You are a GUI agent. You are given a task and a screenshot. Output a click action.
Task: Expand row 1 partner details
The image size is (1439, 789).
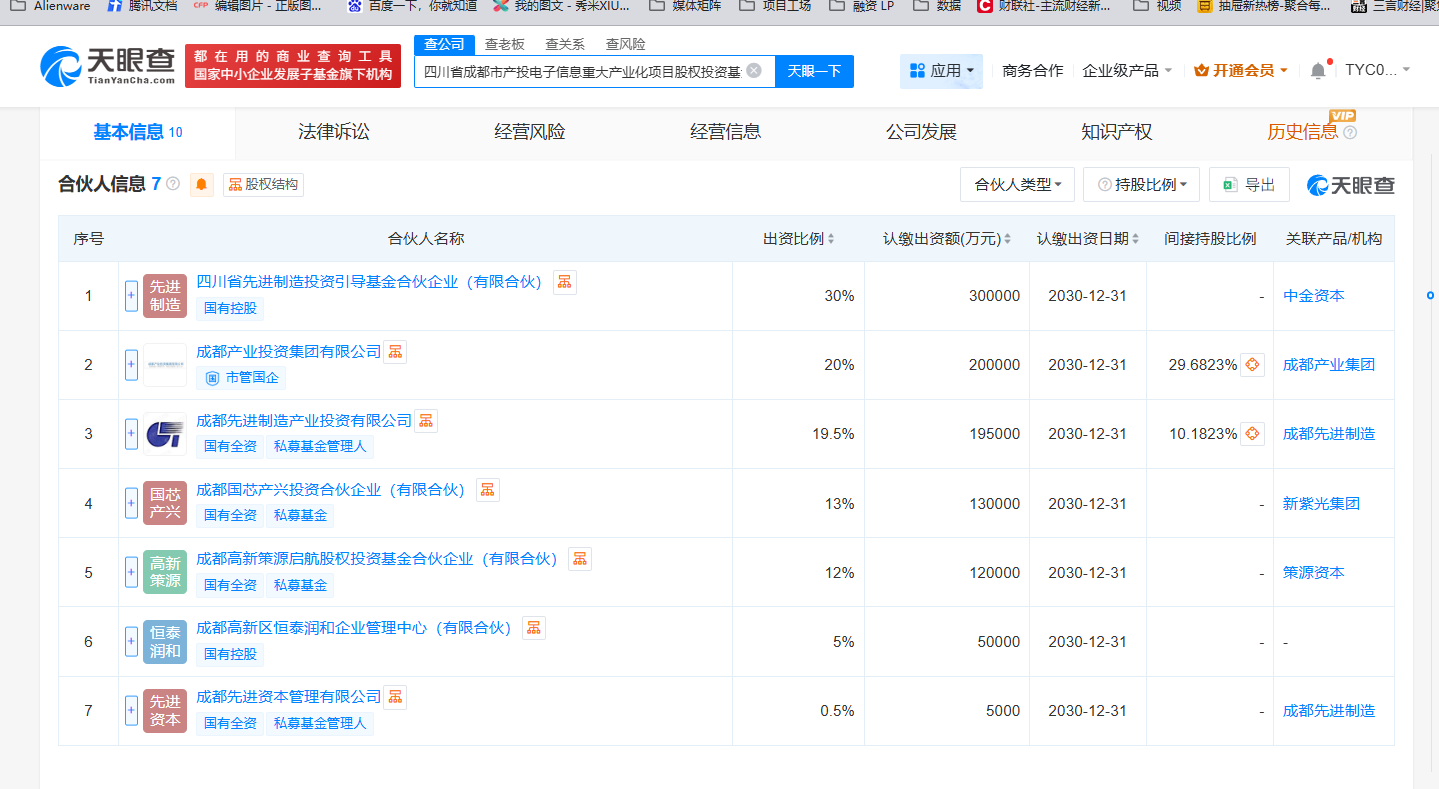(x=131, y=296)
